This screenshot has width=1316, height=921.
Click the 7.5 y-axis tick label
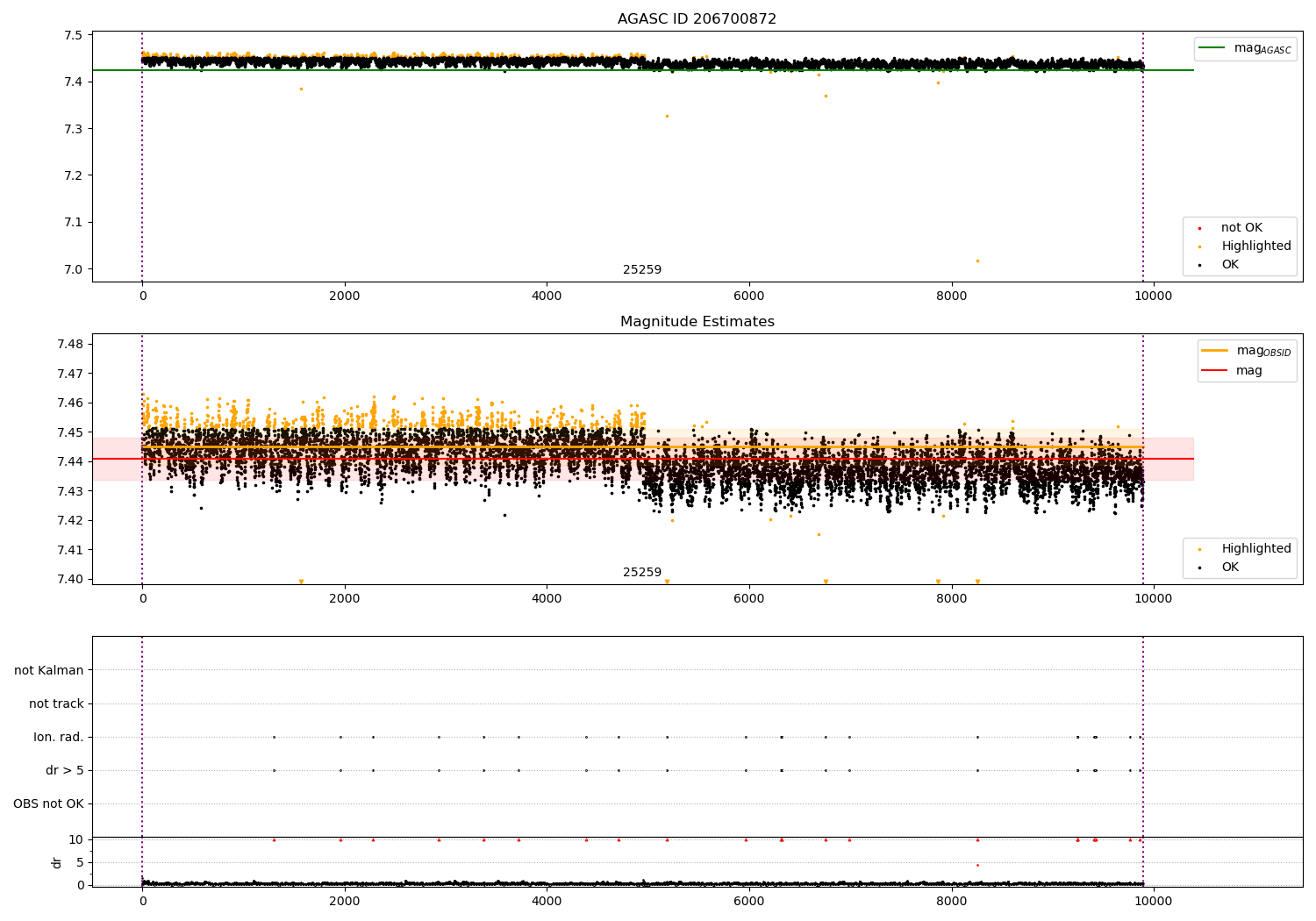(x=74, y=36)
